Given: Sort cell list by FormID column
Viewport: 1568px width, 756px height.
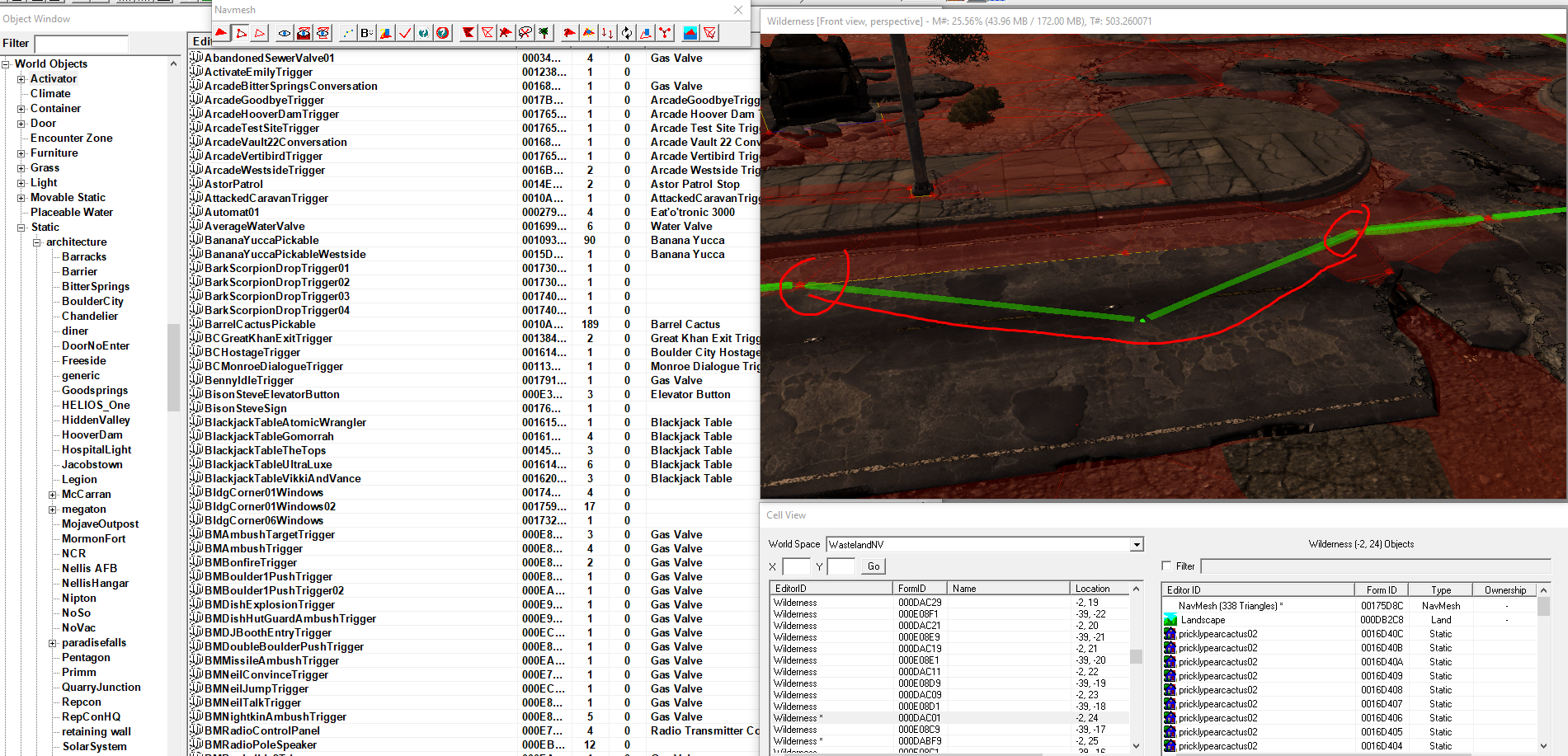Looking at the screenshot, I should pyautogui.click(x=920, y=588).
